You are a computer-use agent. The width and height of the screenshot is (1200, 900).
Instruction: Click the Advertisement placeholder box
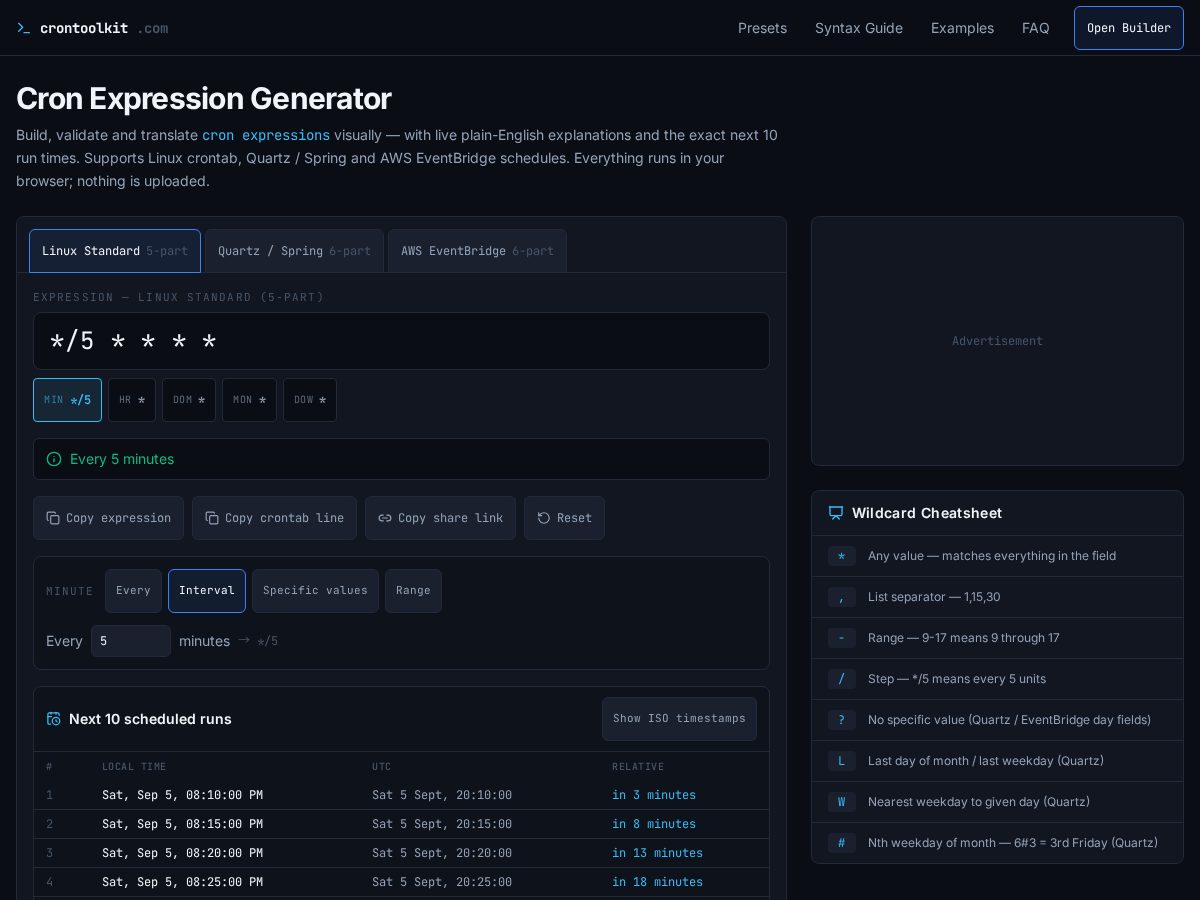pyautogui.click(x=997, y=341)
